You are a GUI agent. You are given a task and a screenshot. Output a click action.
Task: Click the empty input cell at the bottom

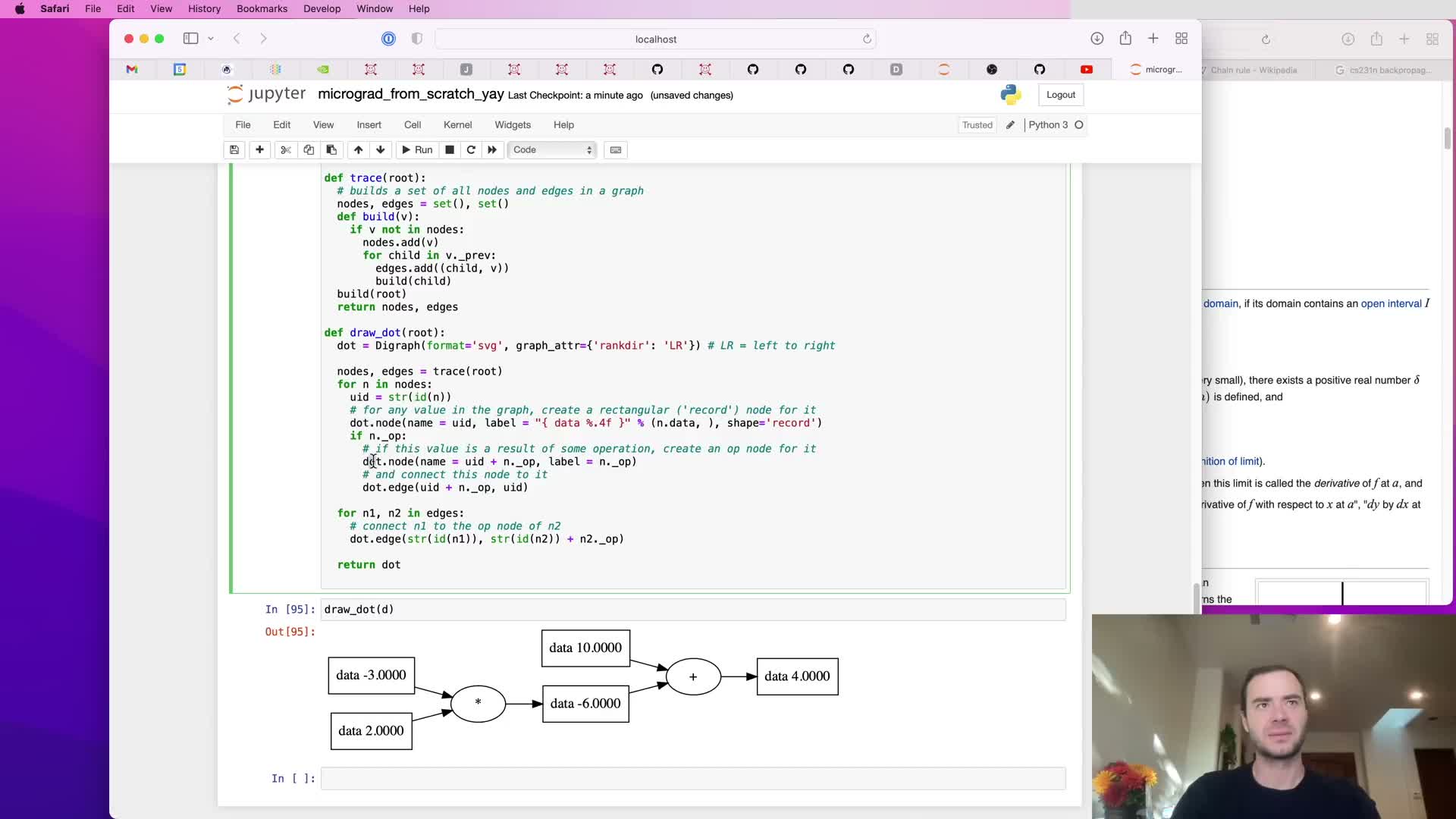click(x=692, y=779)
